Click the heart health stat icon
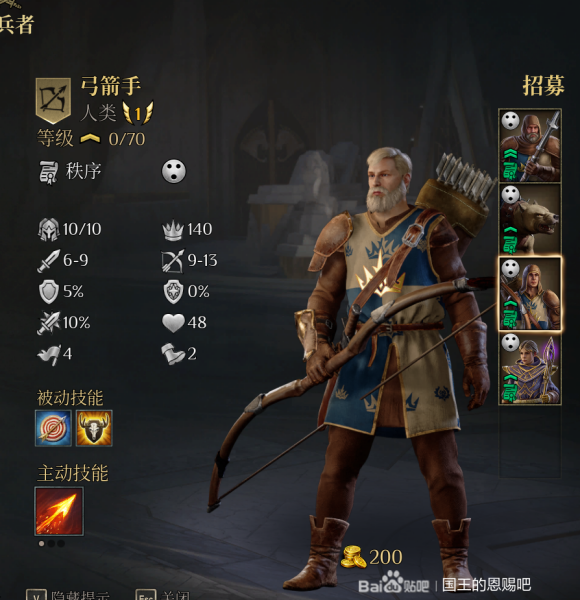 tap(173, 323)
